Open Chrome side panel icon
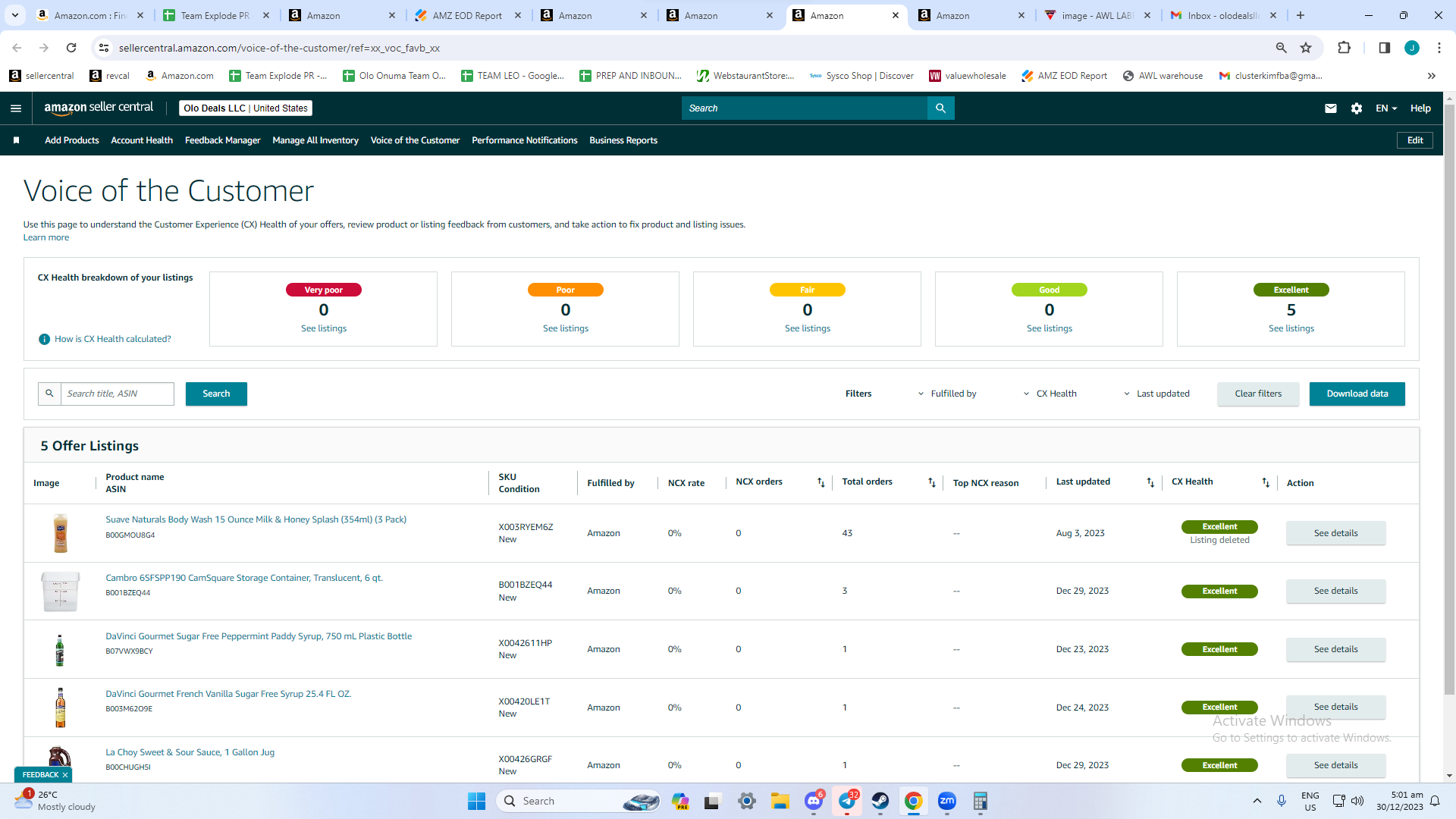Screen dimensions: 1456x819 (1384, 48)
